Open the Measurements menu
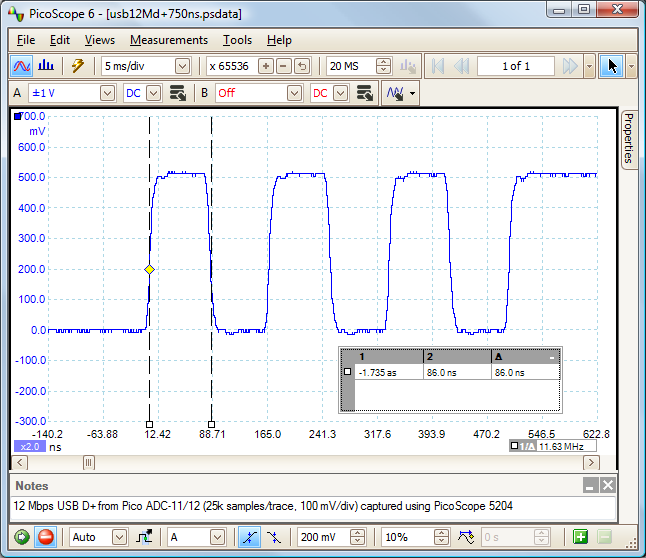The height and width of the screenshot is (558, 646). pos(169,40)
